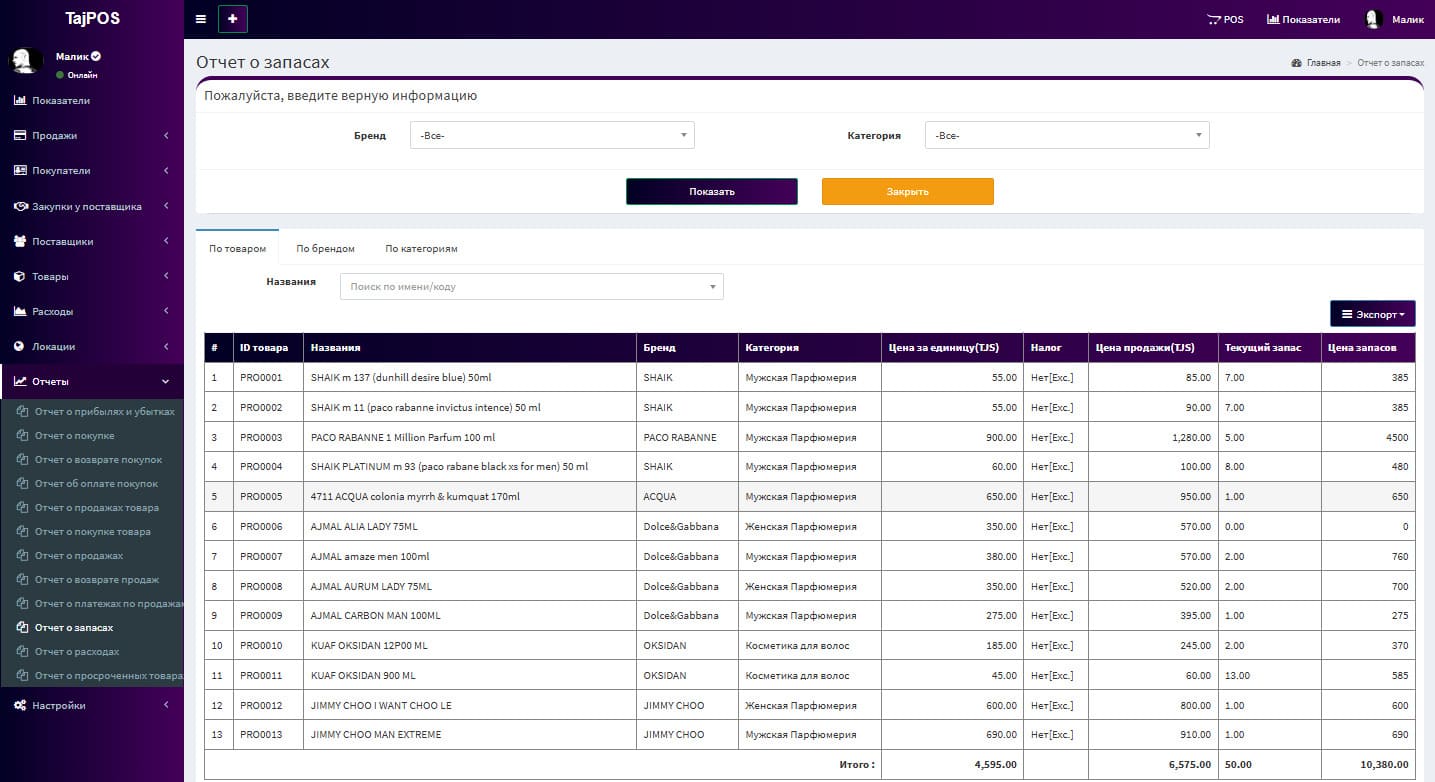Switch to the По брендом tab
Image resolution: width=1435 pixels, height=782 pixels.
click(325, 248)
